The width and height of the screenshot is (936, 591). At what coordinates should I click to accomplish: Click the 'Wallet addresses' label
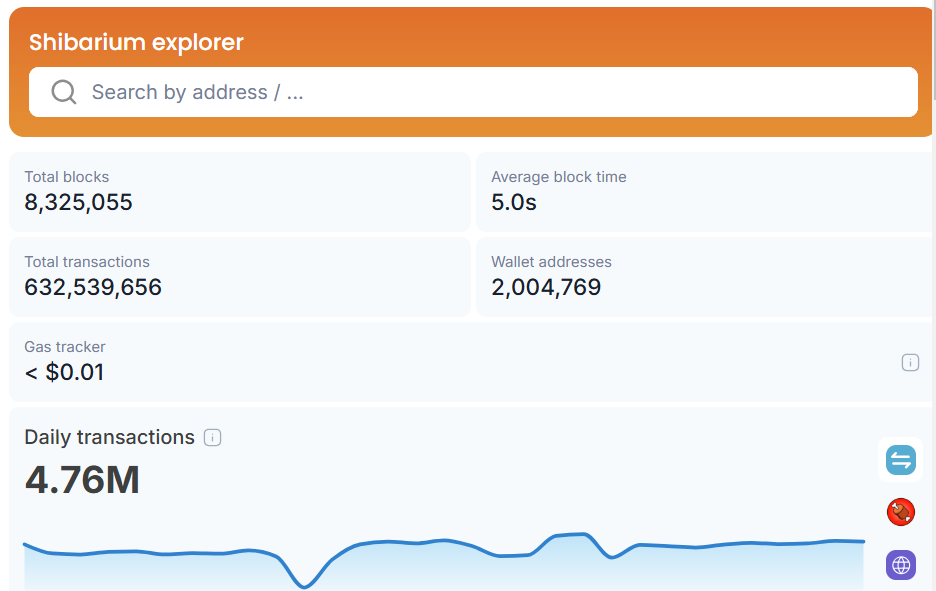pyautogui.click(x=551, y=262)
